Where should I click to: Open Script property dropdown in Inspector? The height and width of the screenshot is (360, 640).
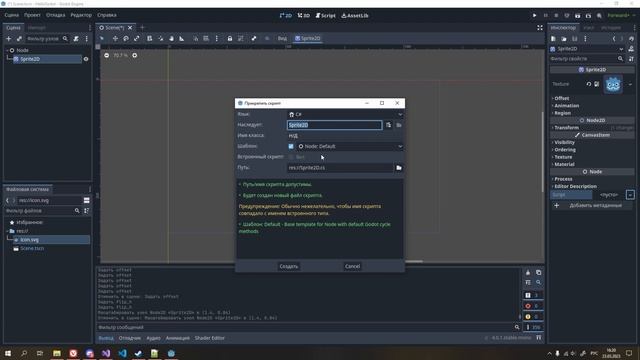pyautogui.click(x=630, y=195)
